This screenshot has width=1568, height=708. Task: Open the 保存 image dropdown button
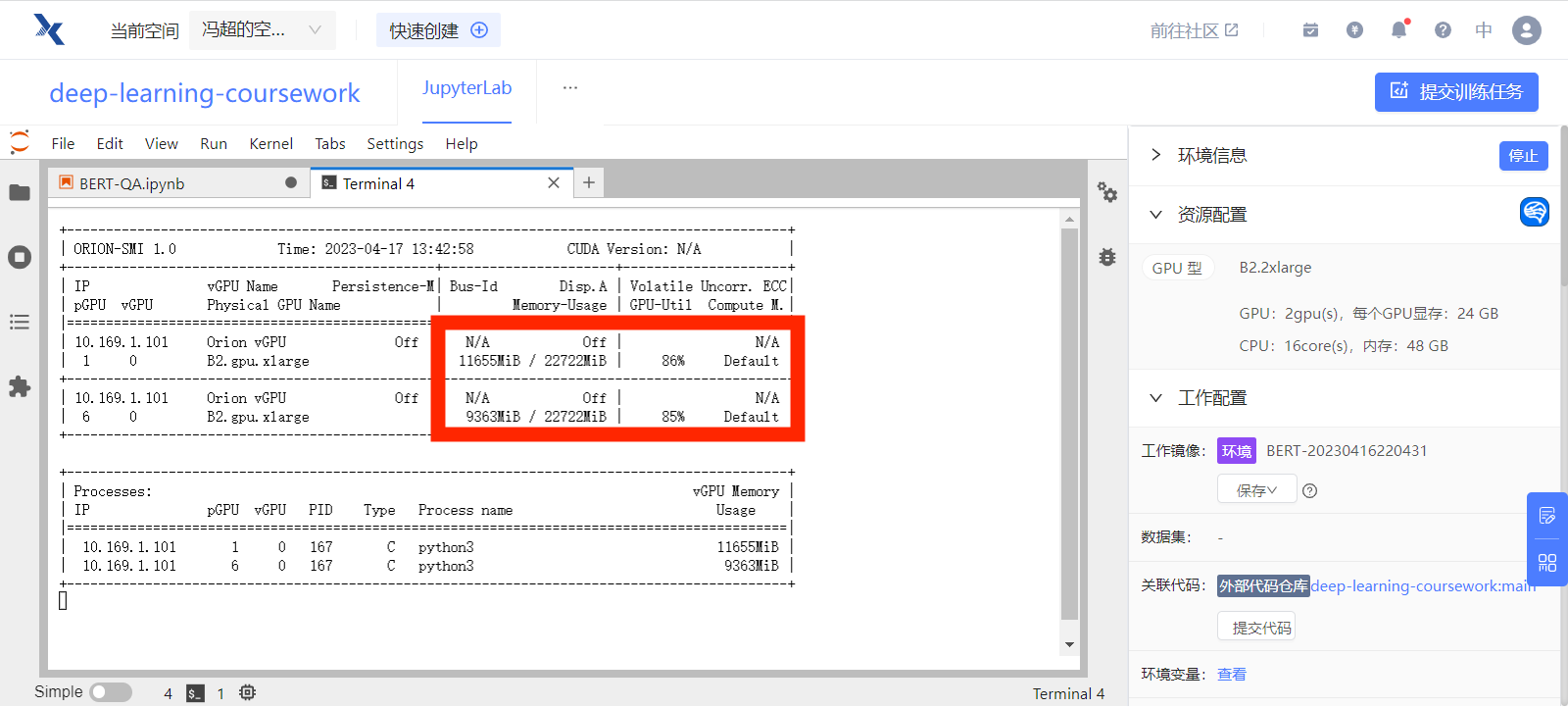coord(1256,490)
